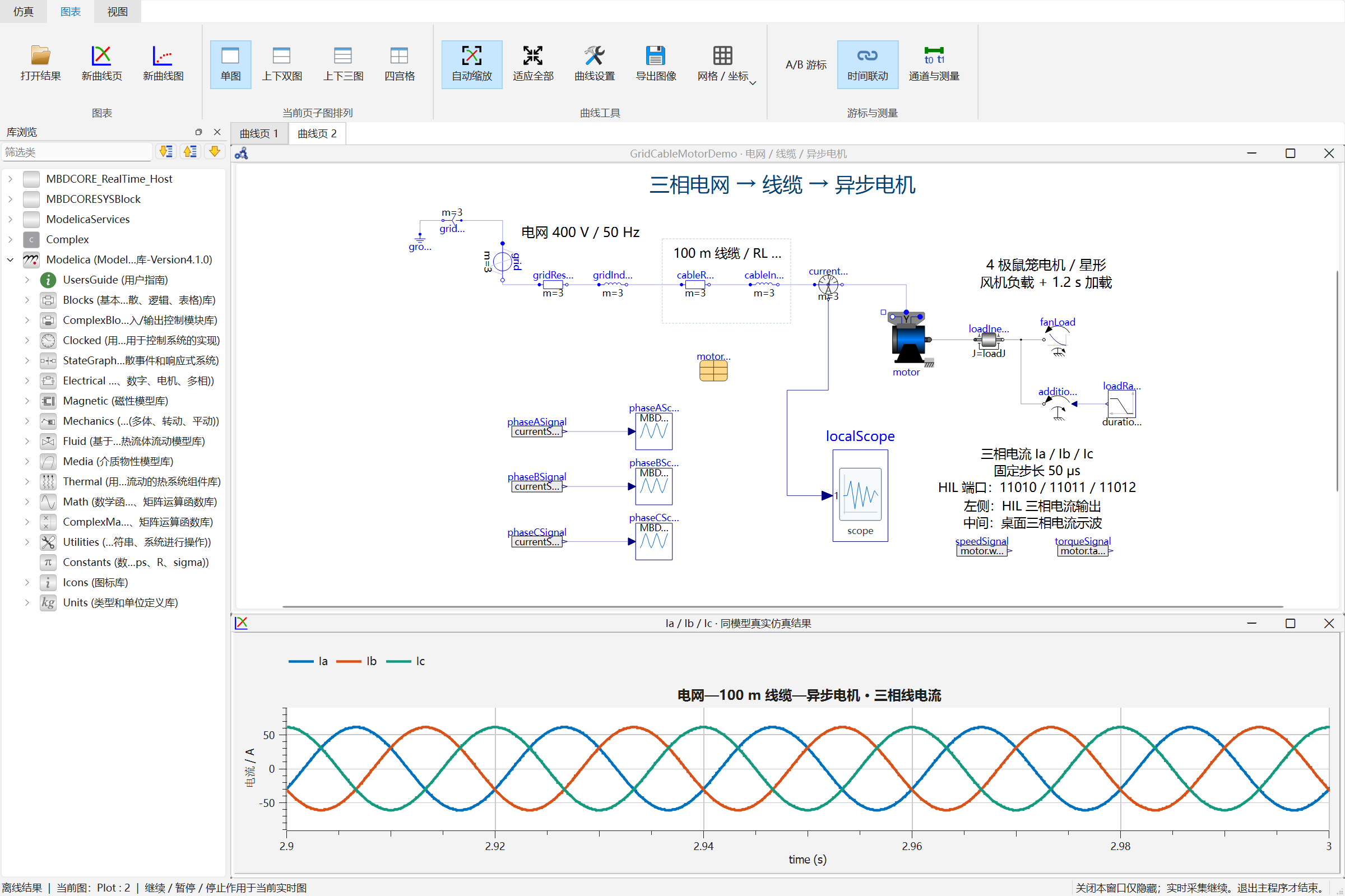Toggle 时间联动 time linking
Viewport: 1345px width, 896px height.
click(x=868, y=63)
